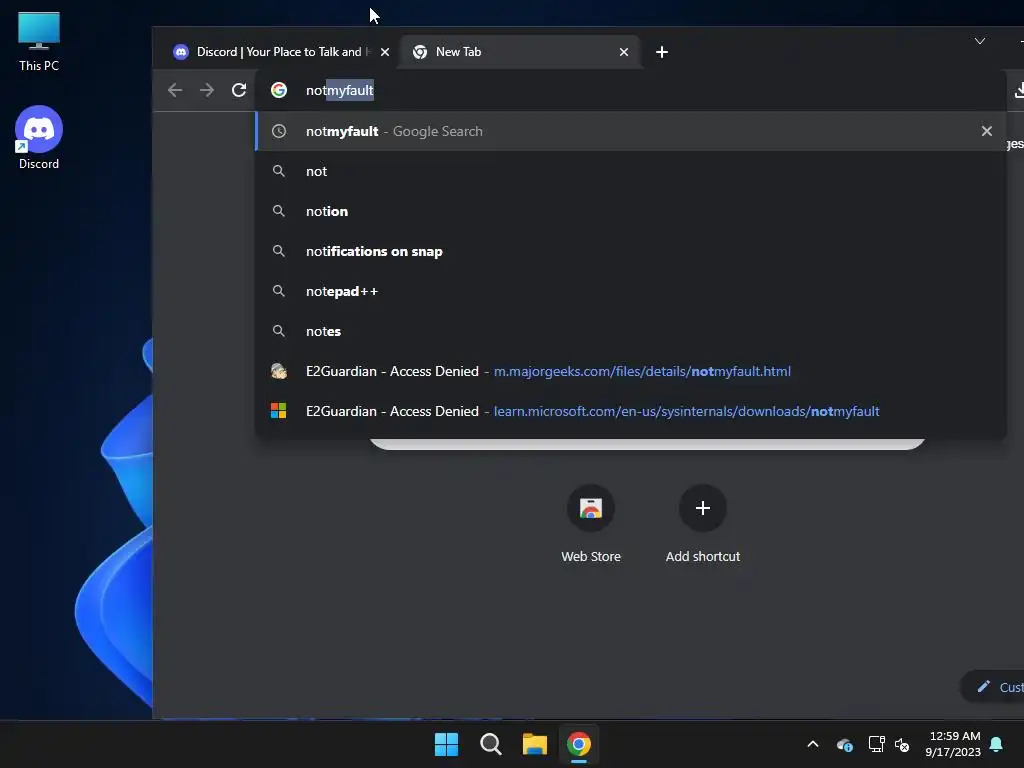Click the browser back arrow

coord(174,90)
